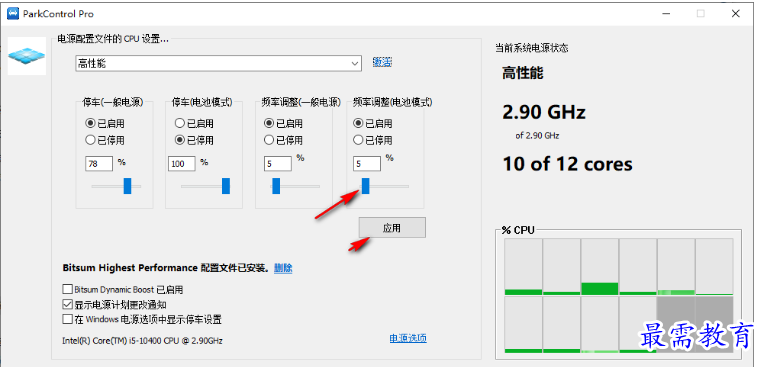The height and width of the screenshot is (367, 762).
Task: Click the ParkControl Pro title bar icon
Action: 13,14
